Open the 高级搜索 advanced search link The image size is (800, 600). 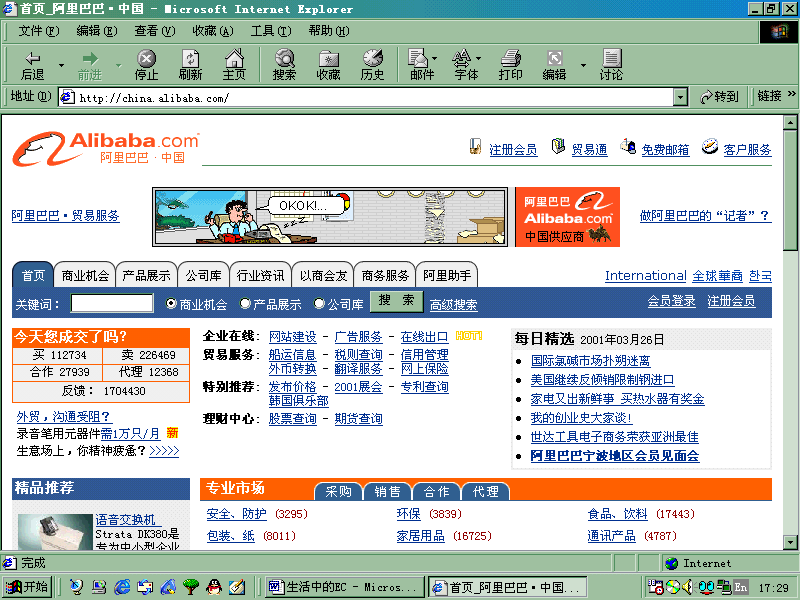454,305
